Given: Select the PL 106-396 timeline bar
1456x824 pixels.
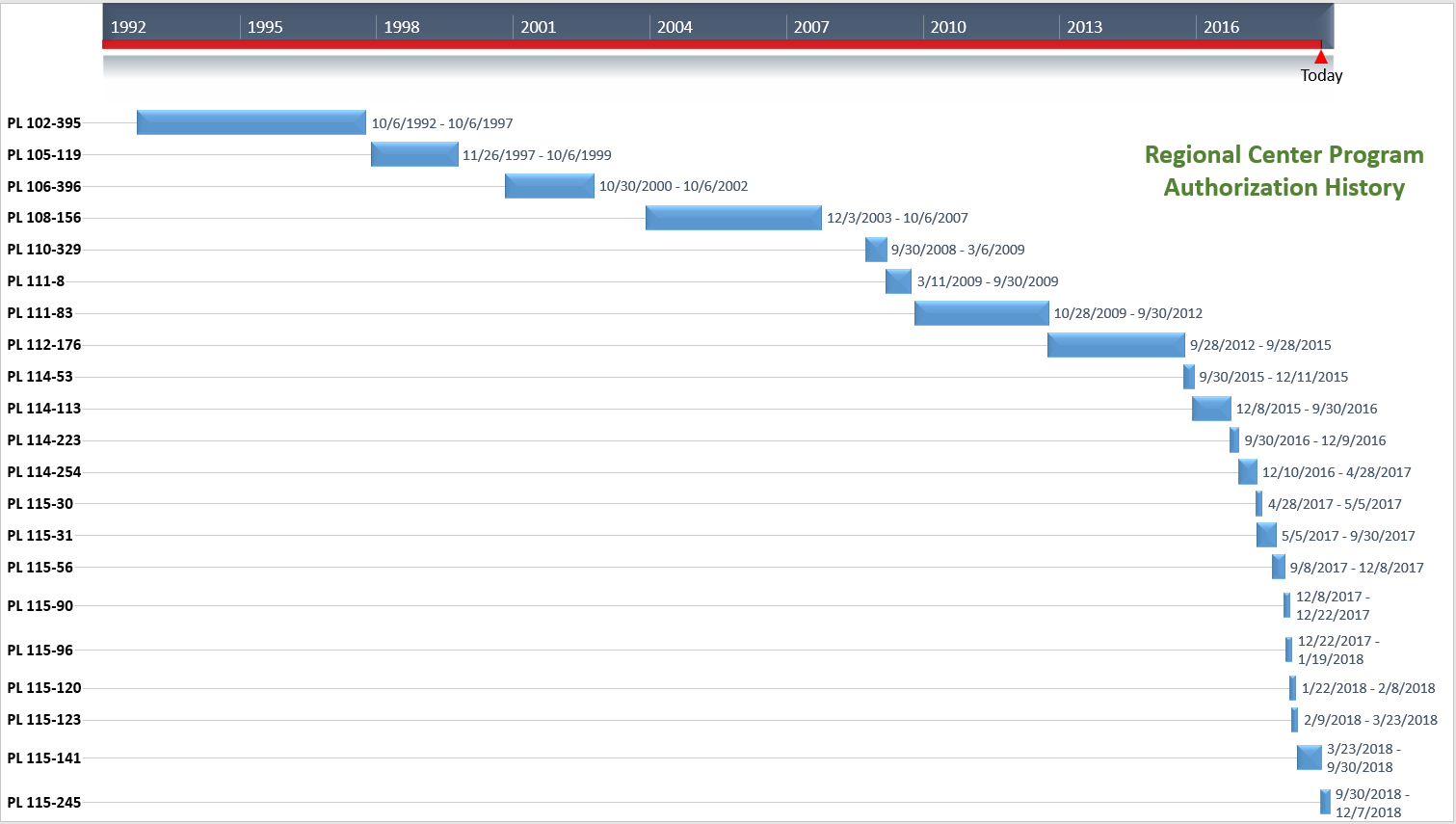Looking at the screenshot, I should point(549,186).
